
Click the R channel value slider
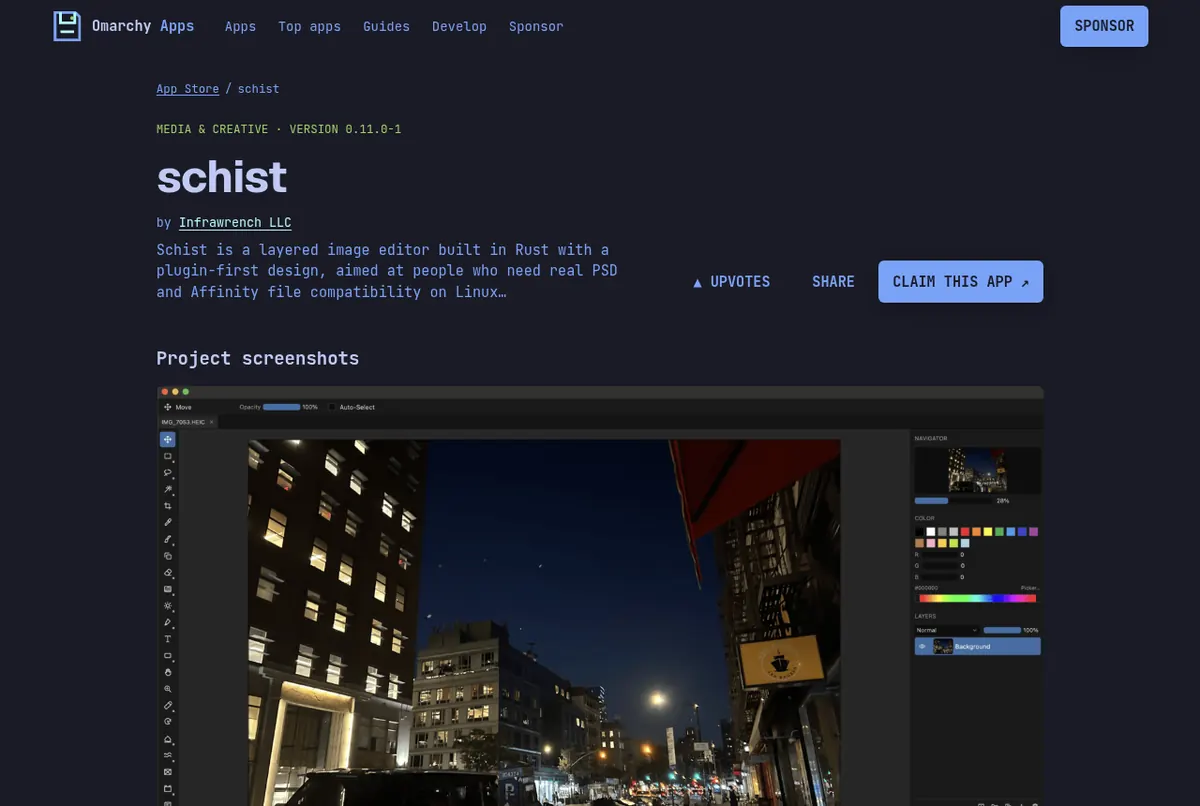tap(940, 555)
